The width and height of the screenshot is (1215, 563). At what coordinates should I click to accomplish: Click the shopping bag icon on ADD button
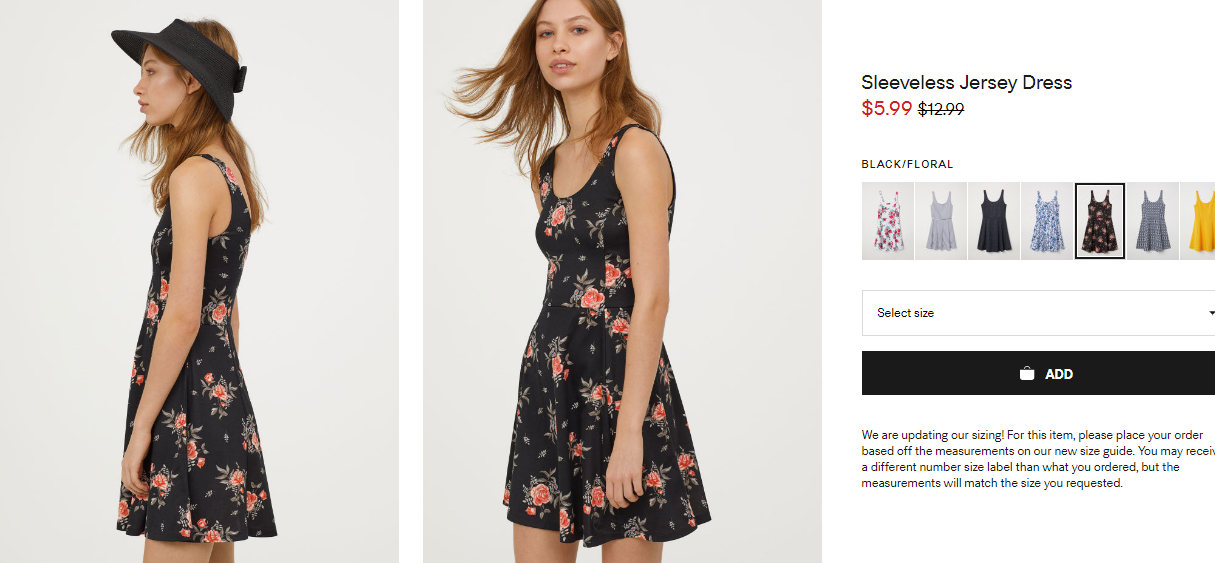[1027, 374]
